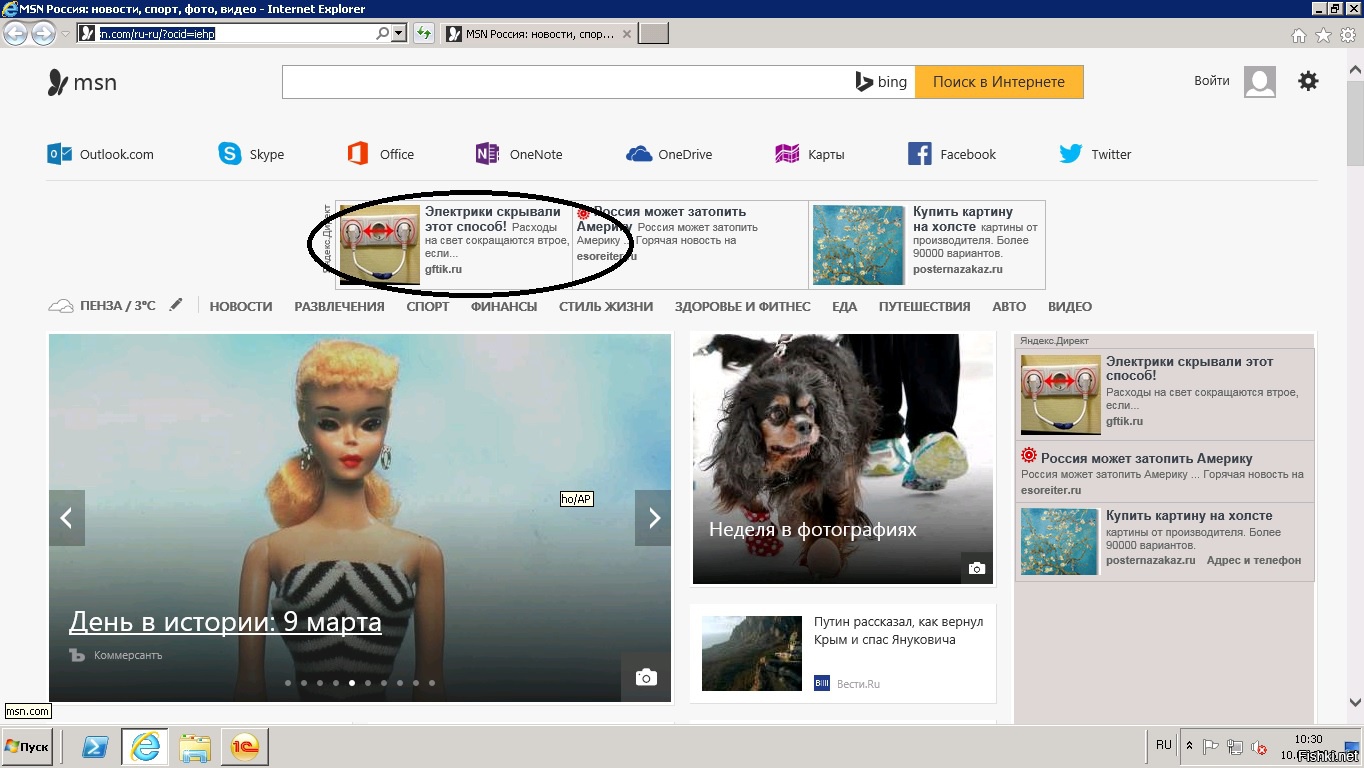
Task: Open the СТИЛЬ ЖИЗНИ section
Action: 606,306
